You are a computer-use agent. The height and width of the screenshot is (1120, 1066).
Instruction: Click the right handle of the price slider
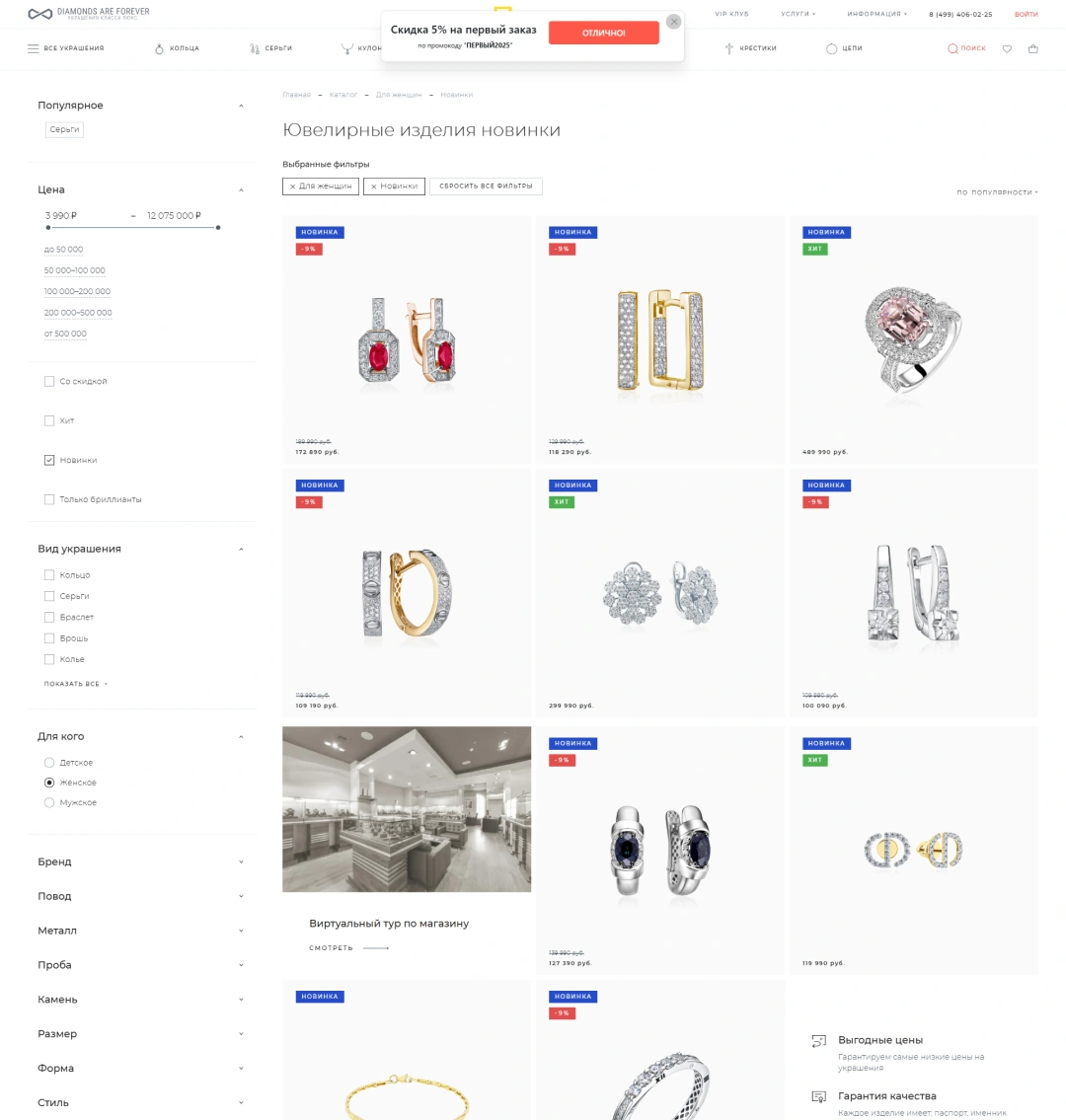[x=218, y=228]
